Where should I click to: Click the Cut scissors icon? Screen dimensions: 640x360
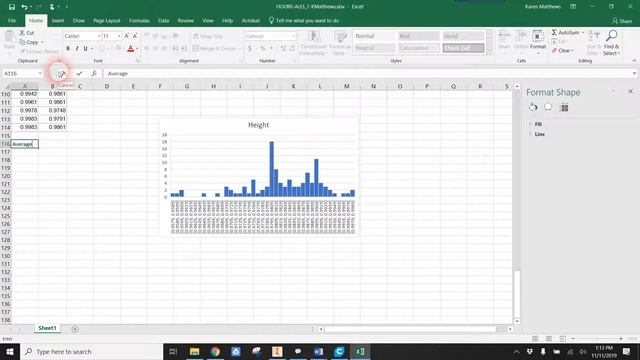point(22,33)
